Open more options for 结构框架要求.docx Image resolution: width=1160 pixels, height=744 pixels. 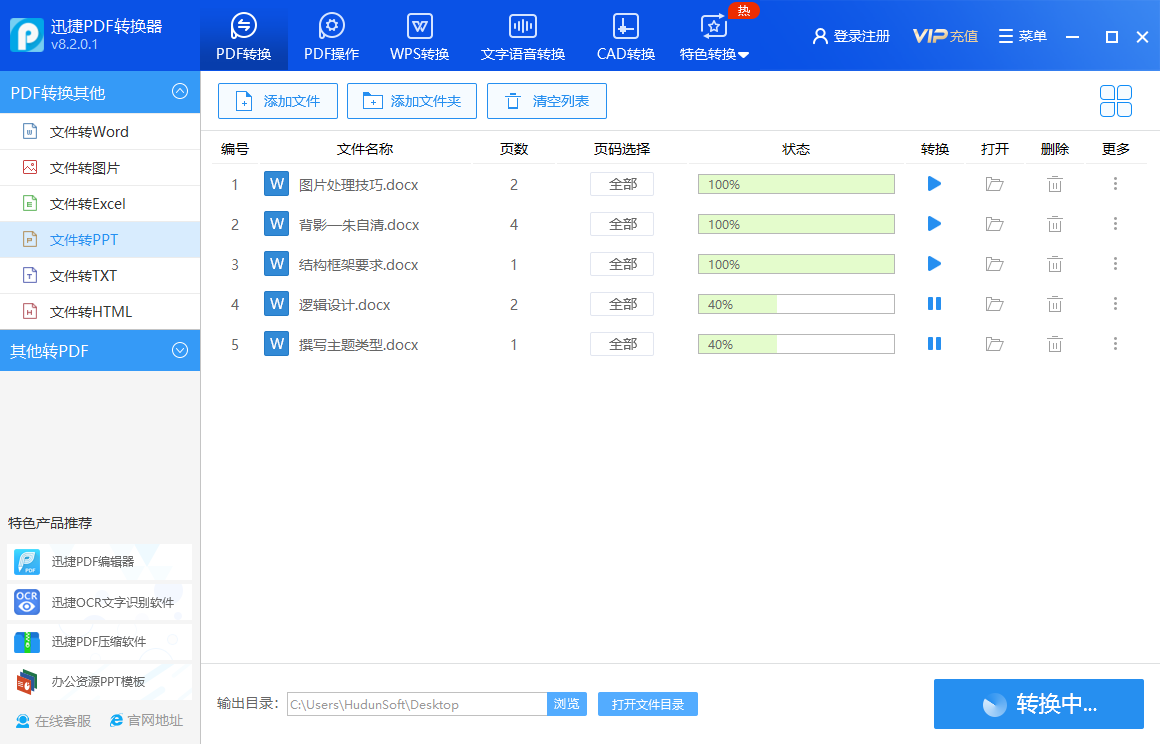[1115, 263]
